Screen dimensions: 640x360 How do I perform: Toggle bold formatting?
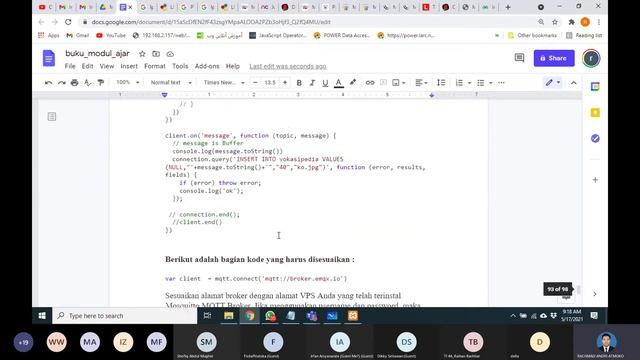click(x=299, y=83)
